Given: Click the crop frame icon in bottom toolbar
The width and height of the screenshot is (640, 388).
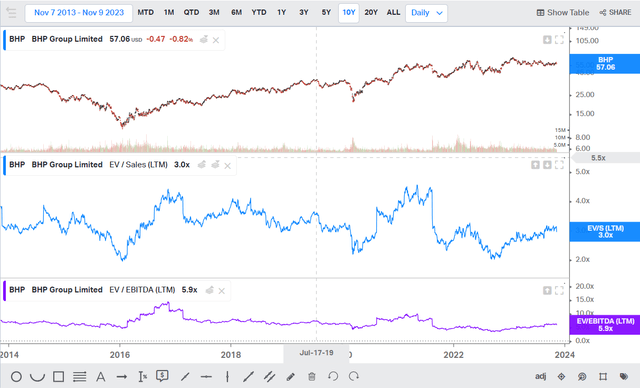Looking at the screenshot, I should coord(603,377).
